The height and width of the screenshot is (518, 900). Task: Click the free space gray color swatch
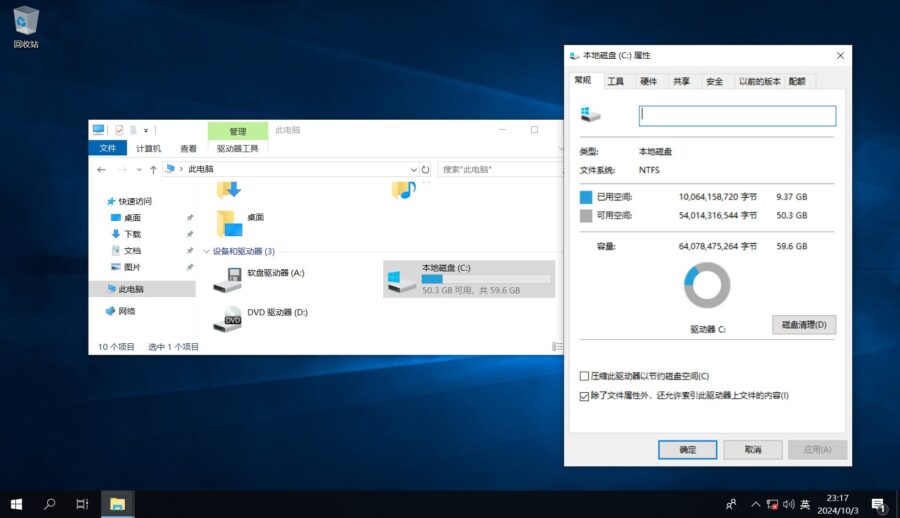coord(586,216)
